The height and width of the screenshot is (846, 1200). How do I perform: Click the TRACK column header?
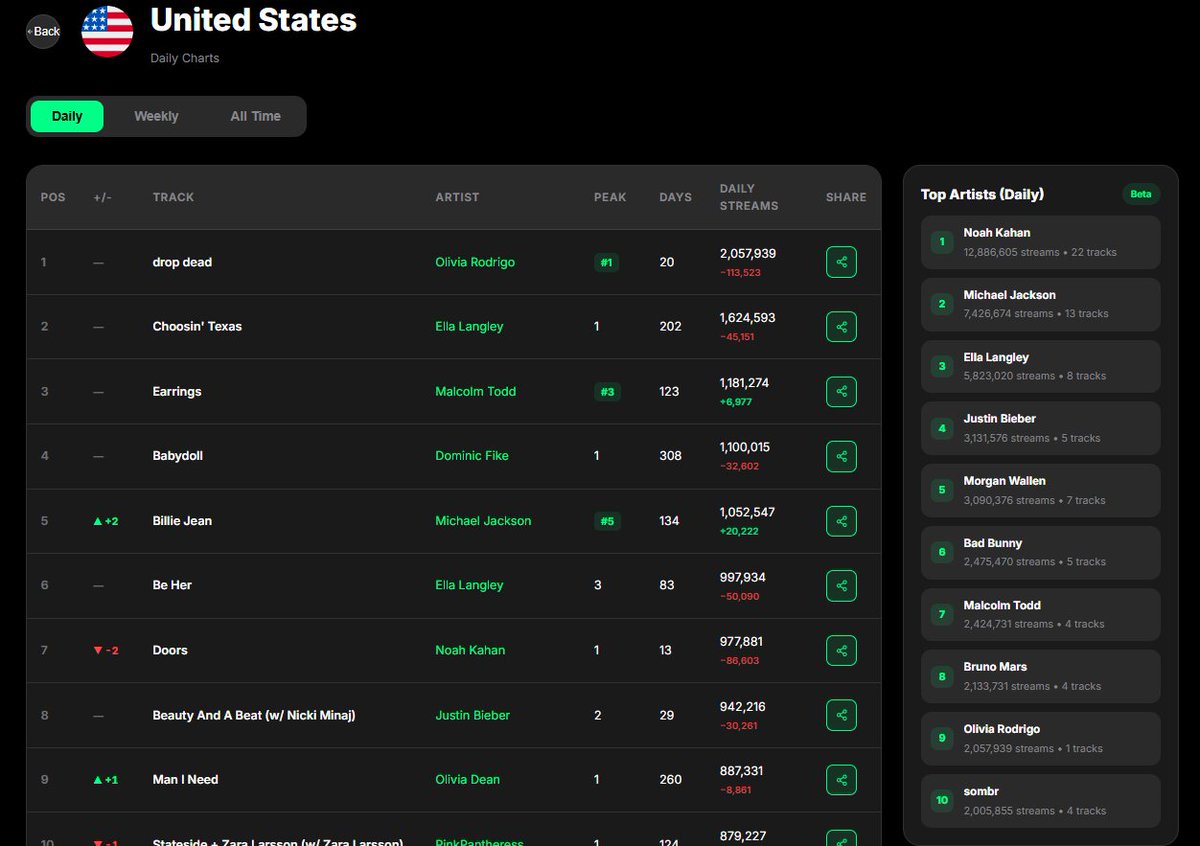173,197
